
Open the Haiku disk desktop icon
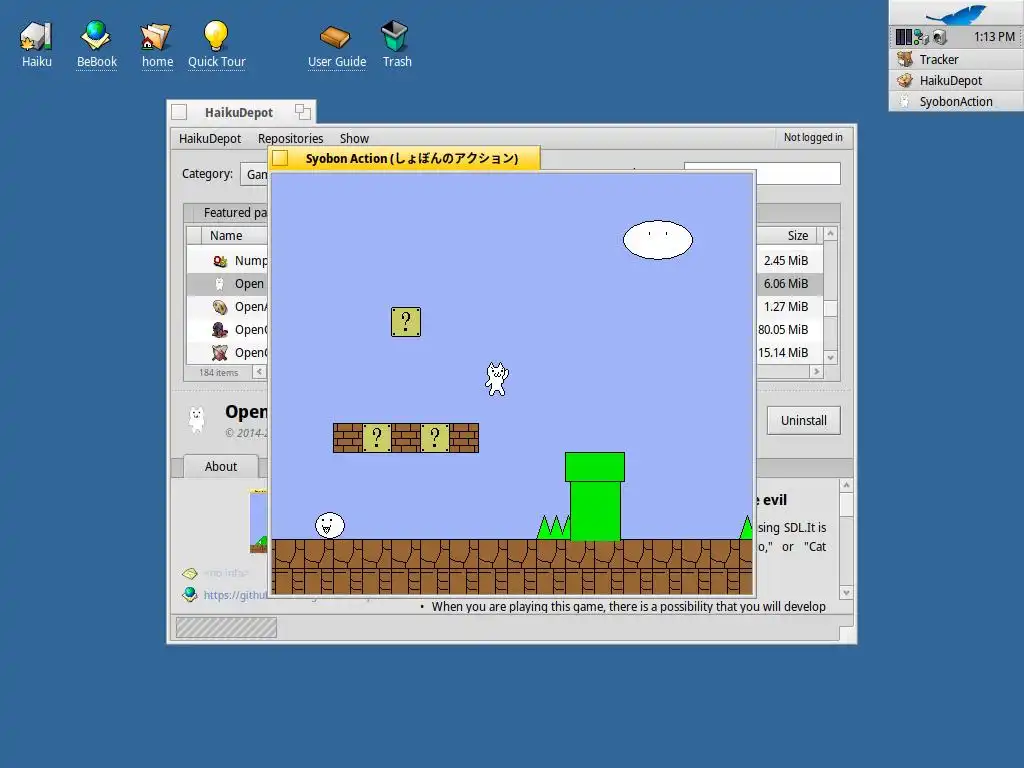(37, 36)
